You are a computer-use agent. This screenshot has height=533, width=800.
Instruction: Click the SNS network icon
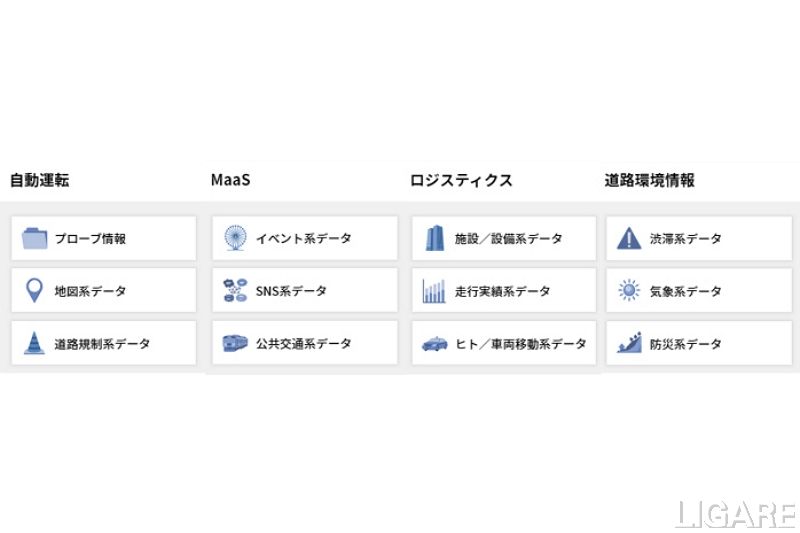click(236, 291)
